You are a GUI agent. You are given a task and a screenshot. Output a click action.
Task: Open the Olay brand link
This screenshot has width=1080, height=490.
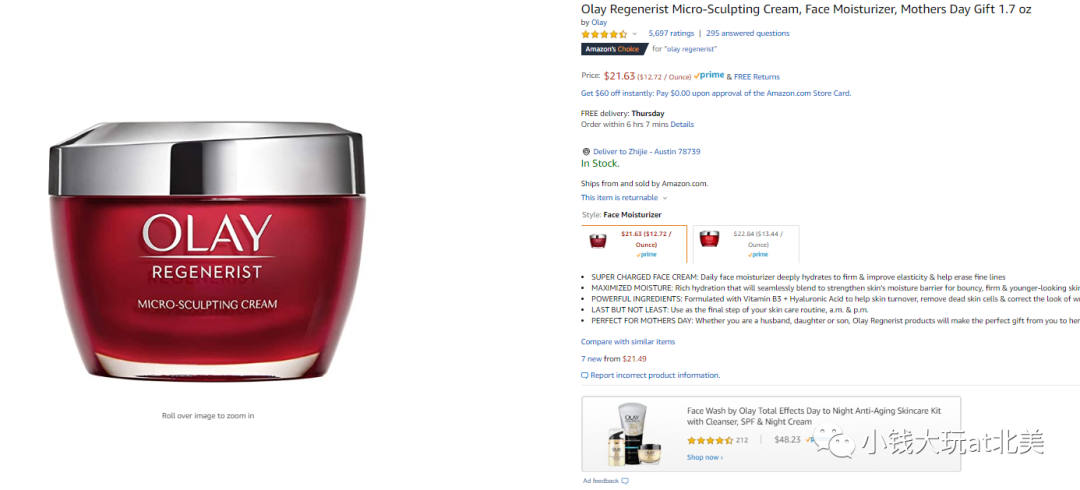point(599,22)
